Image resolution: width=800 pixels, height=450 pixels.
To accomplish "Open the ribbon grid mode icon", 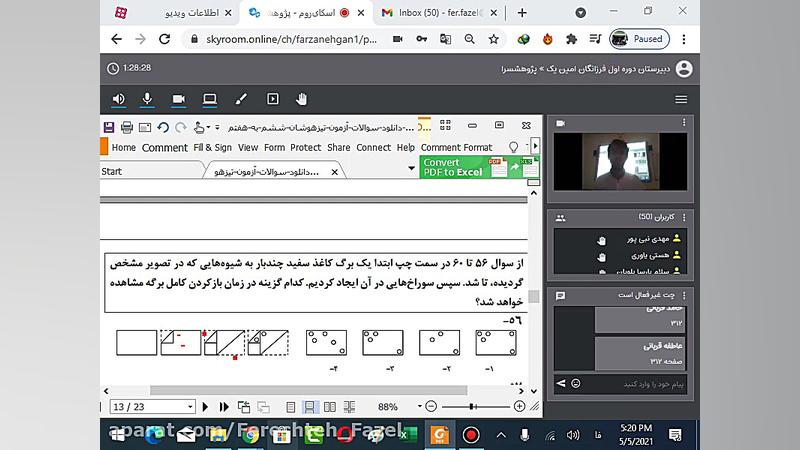I will coord(445,125).
